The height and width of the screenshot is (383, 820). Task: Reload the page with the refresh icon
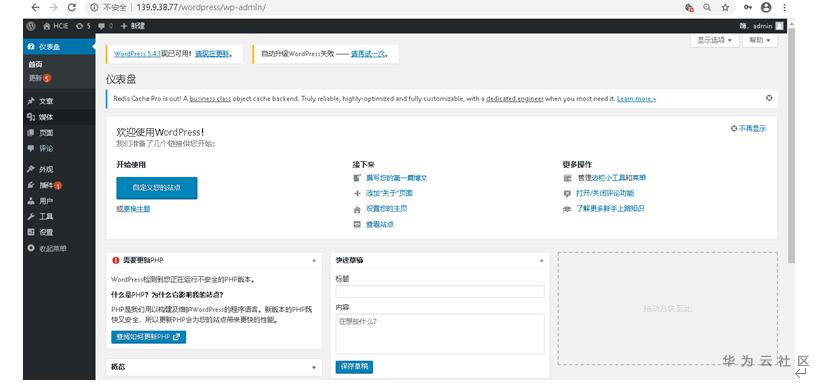coord(72,7)
